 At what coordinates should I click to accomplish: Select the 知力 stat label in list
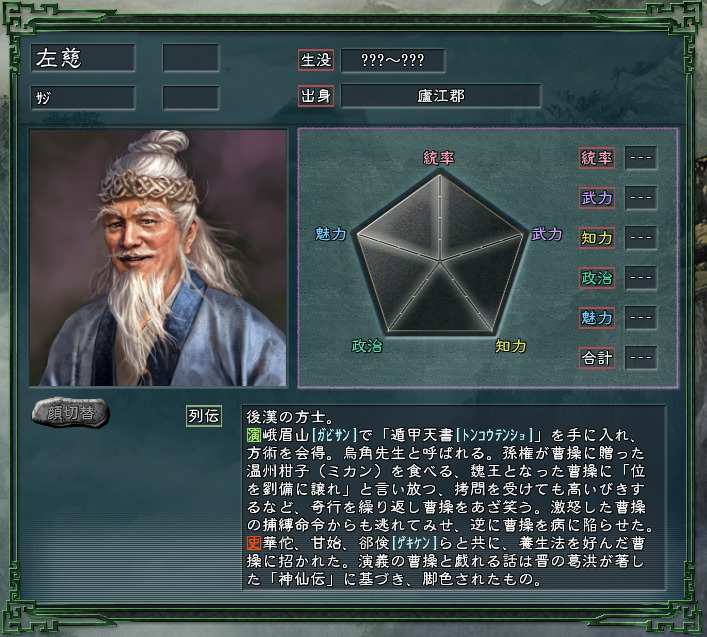click(597, 238)
